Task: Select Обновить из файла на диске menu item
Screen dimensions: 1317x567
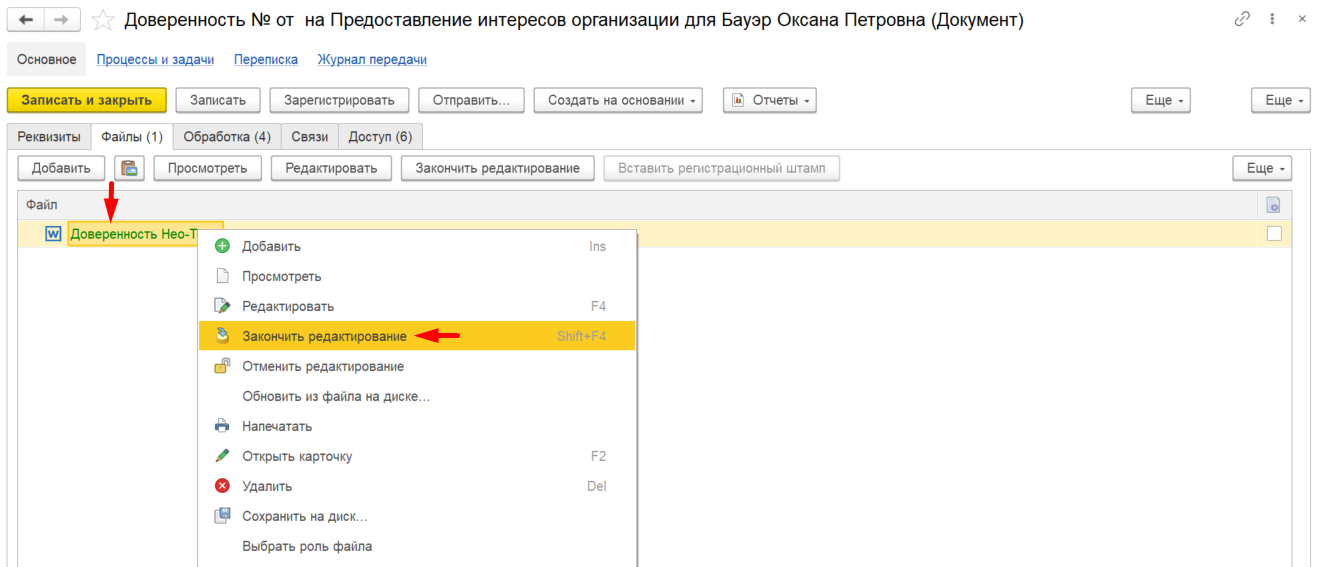Action: 417,396
